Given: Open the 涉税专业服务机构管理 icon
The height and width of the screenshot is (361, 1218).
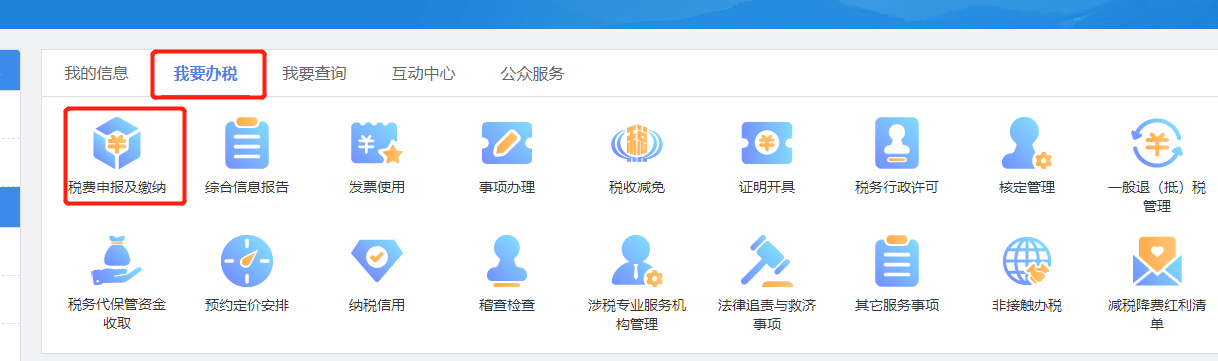Looking at the screenshot, I should [x=637, y=261].
